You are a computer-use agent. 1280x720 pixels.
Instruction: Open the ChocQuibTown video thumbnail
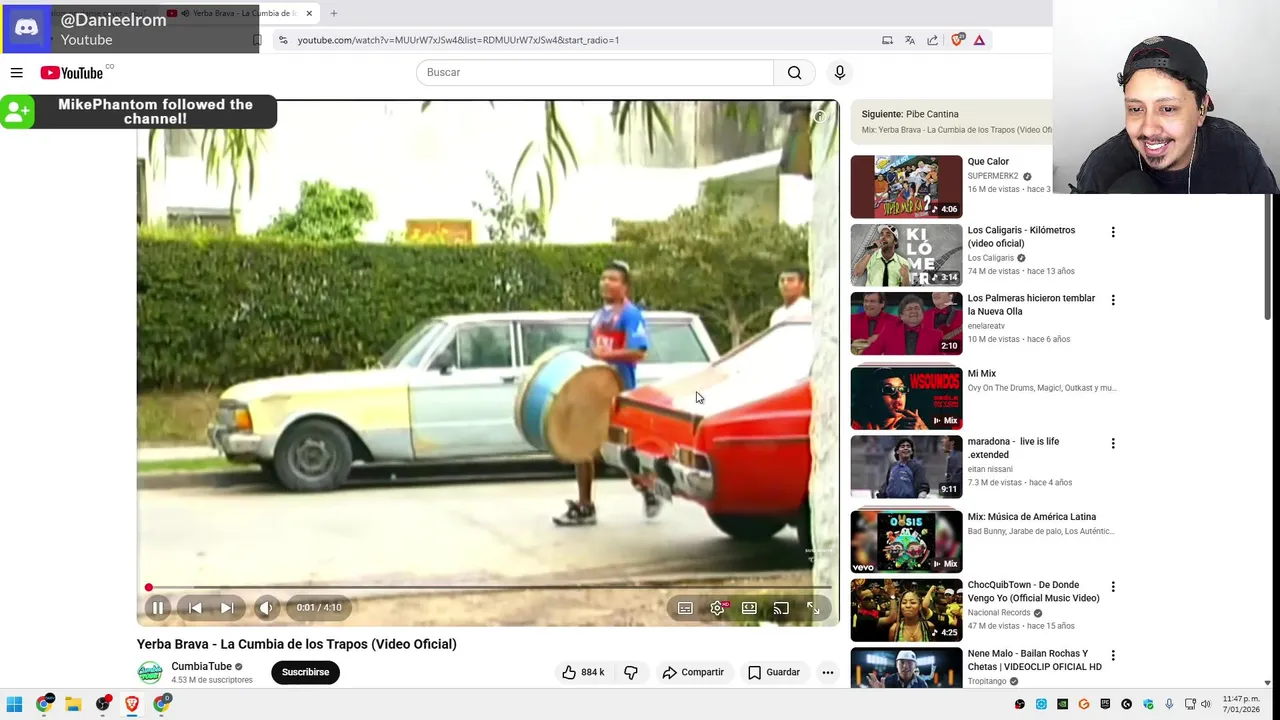point(906,610)
